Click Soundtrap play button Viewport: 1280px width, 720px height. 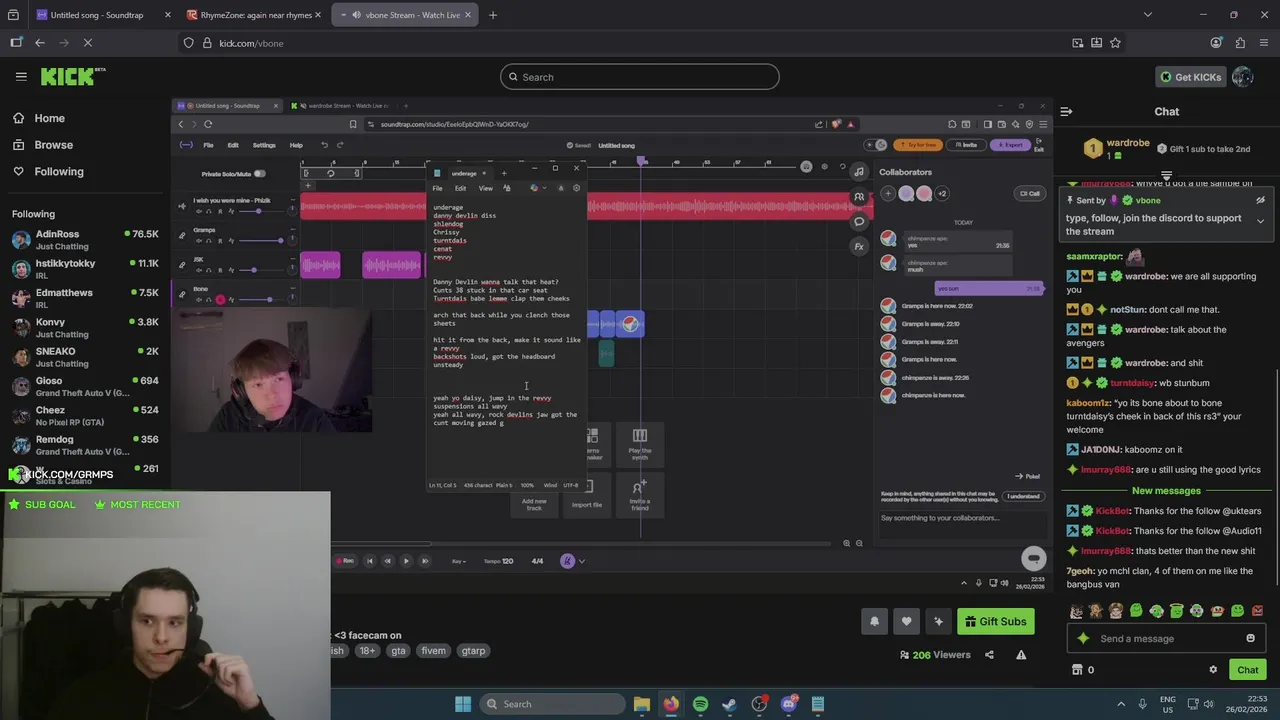point(405,561)
